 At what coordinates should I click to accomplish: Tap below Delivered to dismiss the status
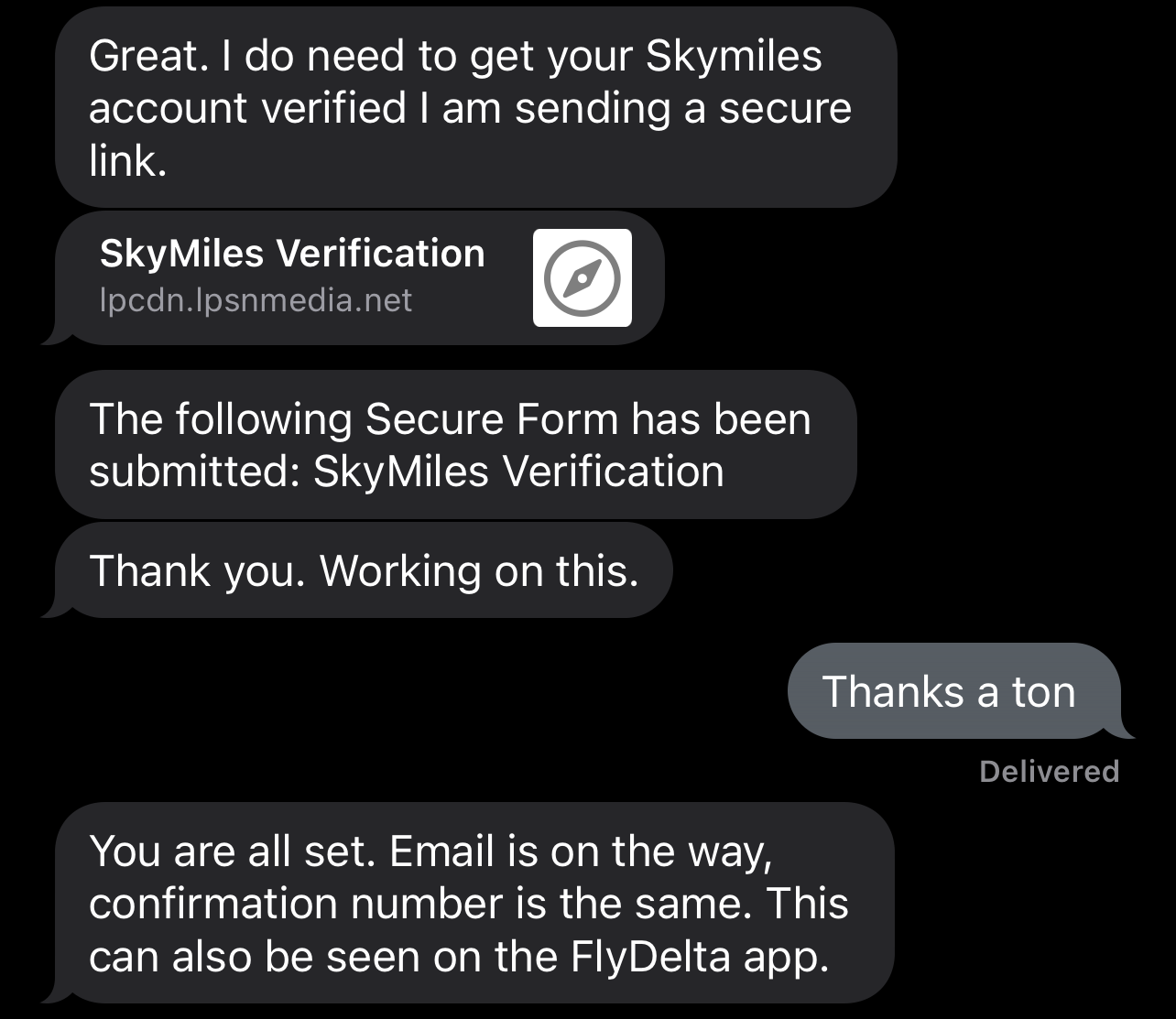(x=1048, y=806)
